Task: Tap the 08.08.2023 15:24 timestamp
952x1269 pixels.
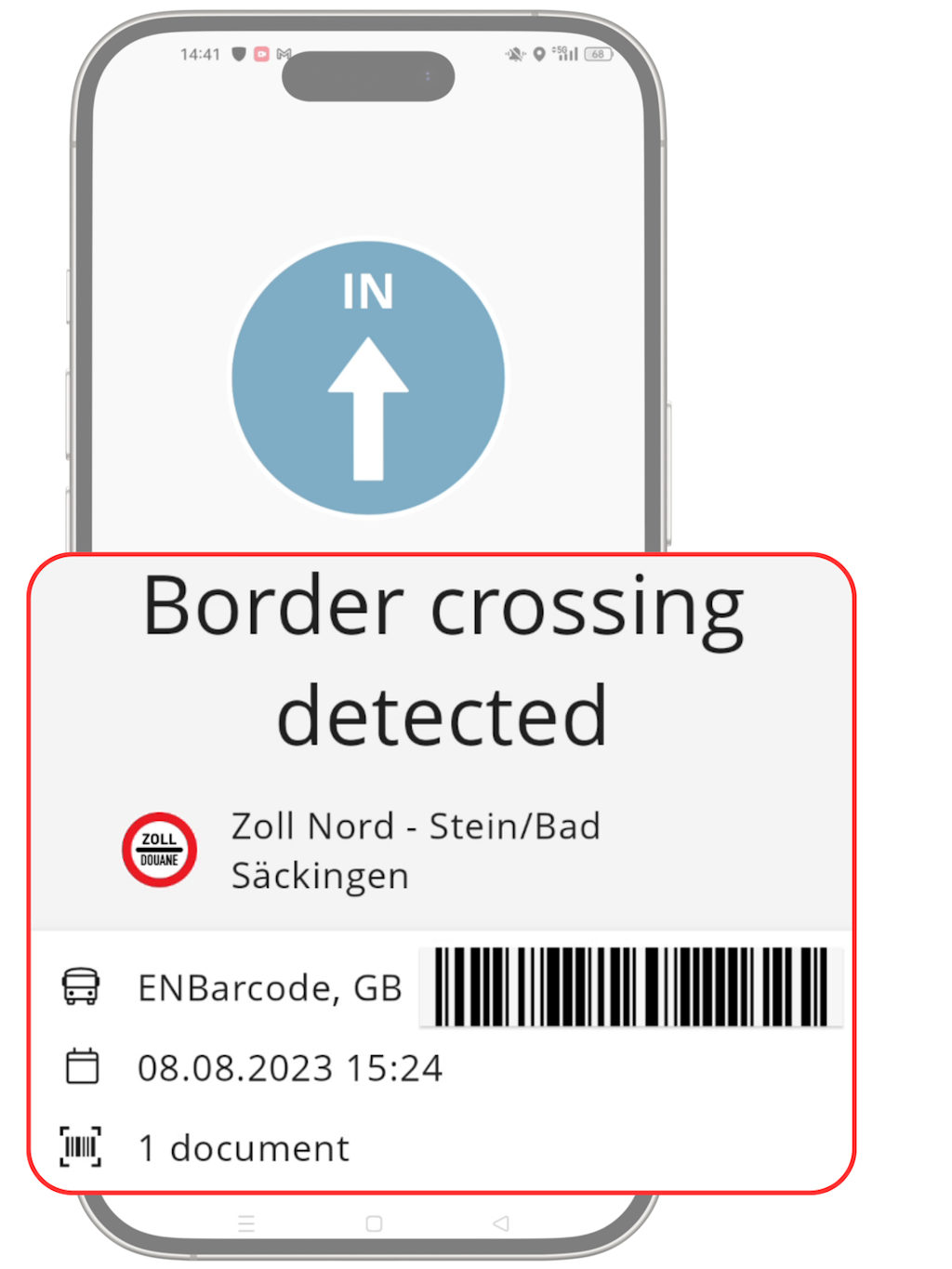Action: [290, 1068]
